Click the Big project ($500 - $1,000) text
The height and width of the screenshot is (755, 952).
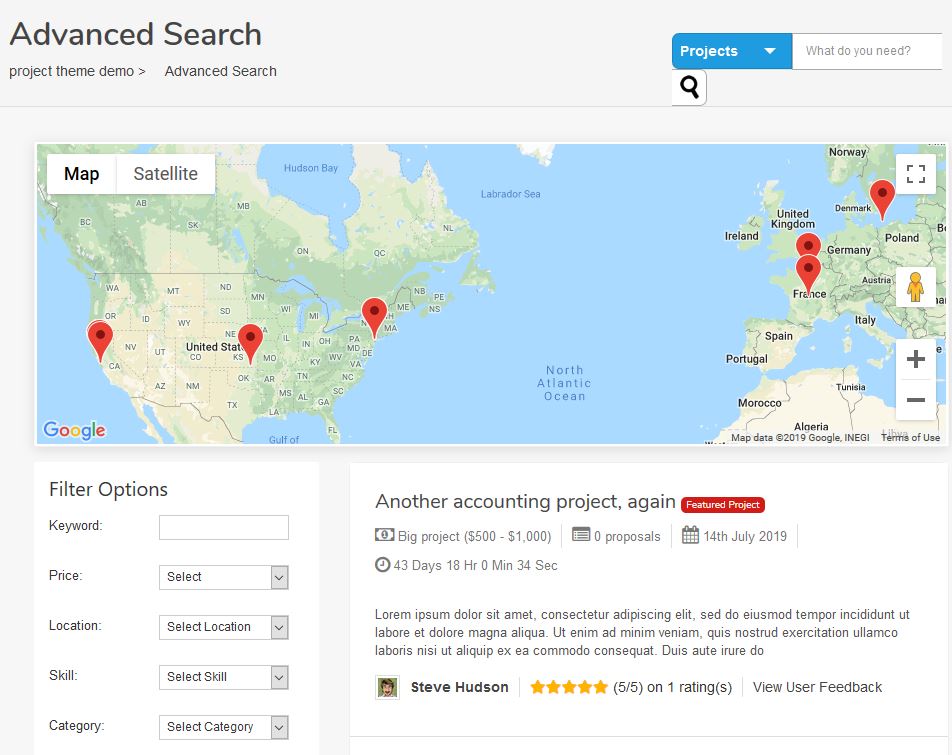[x=475, y=537]
